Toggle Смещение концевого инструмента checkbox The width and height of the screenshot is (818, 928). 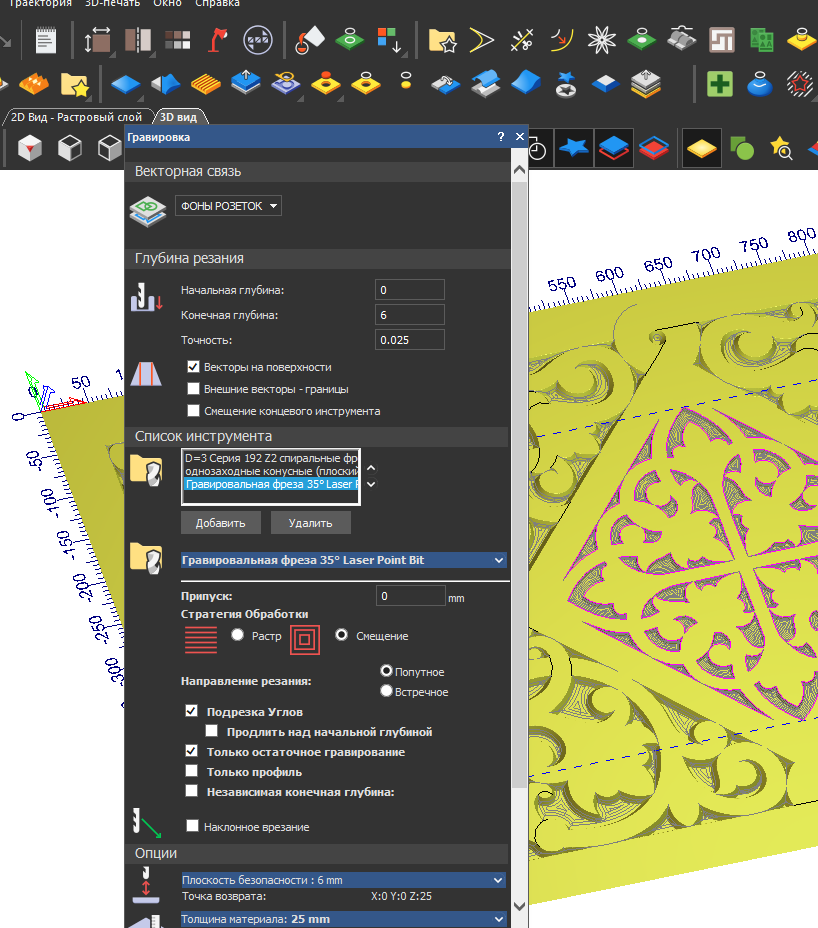pos(193,411)
